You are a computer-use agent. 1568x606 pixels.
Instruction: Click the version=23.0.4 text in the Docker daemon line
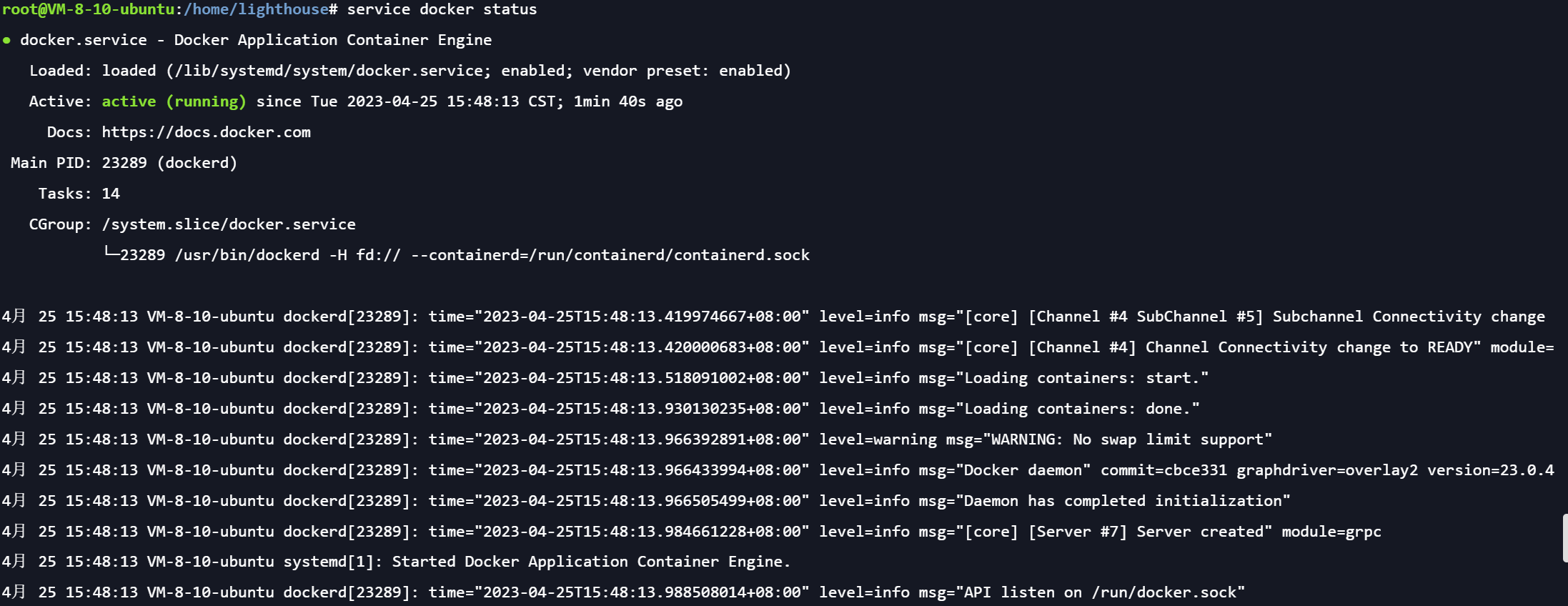point(1490,470)
